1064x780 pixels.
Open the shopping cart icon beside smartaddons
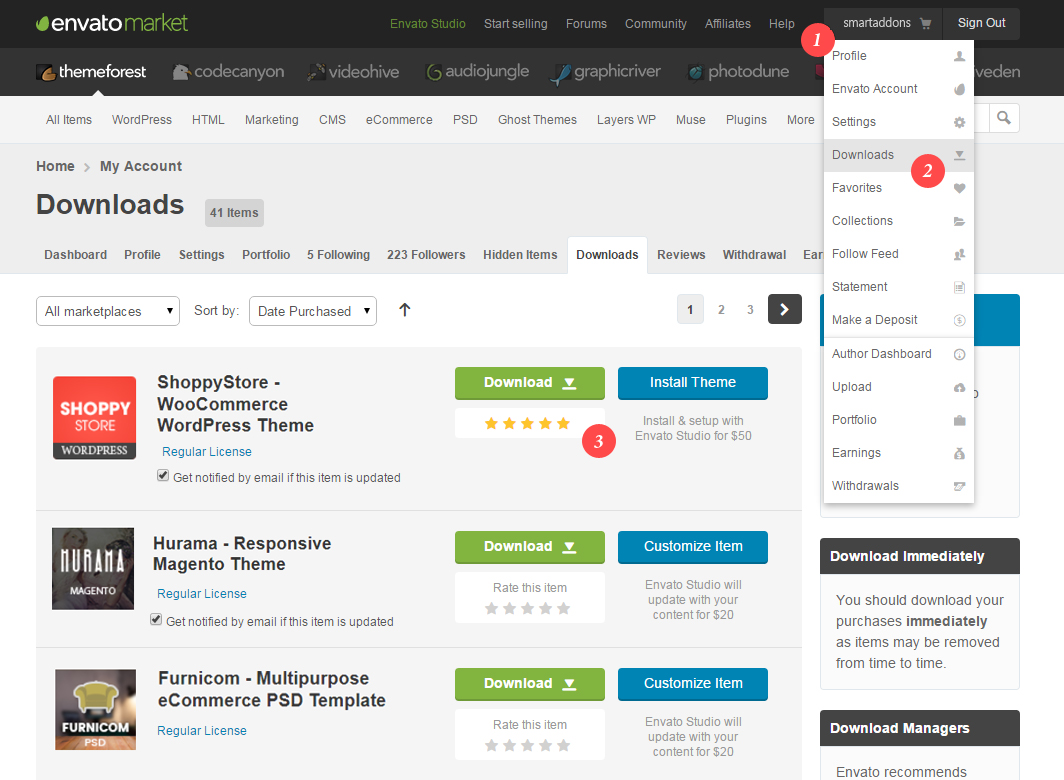(x=926, y=23)
